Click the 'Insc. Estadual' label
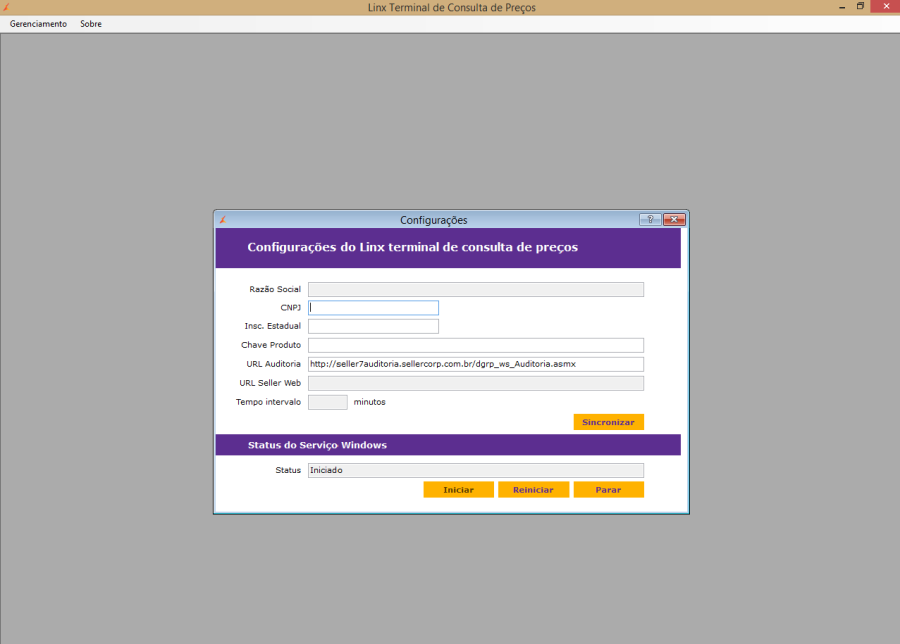 click(273, 326)
